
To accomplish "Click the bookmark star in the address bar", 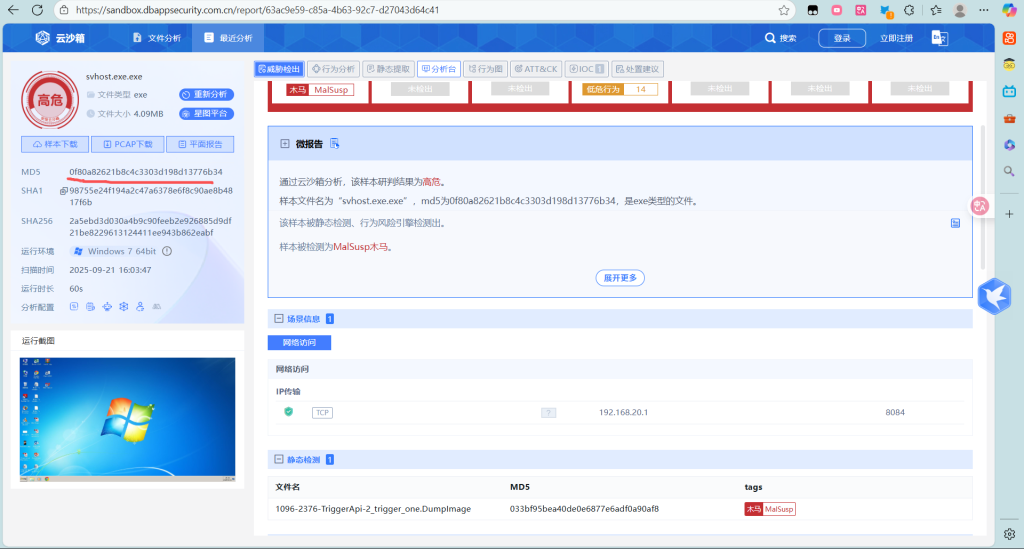I will point(784,10).
